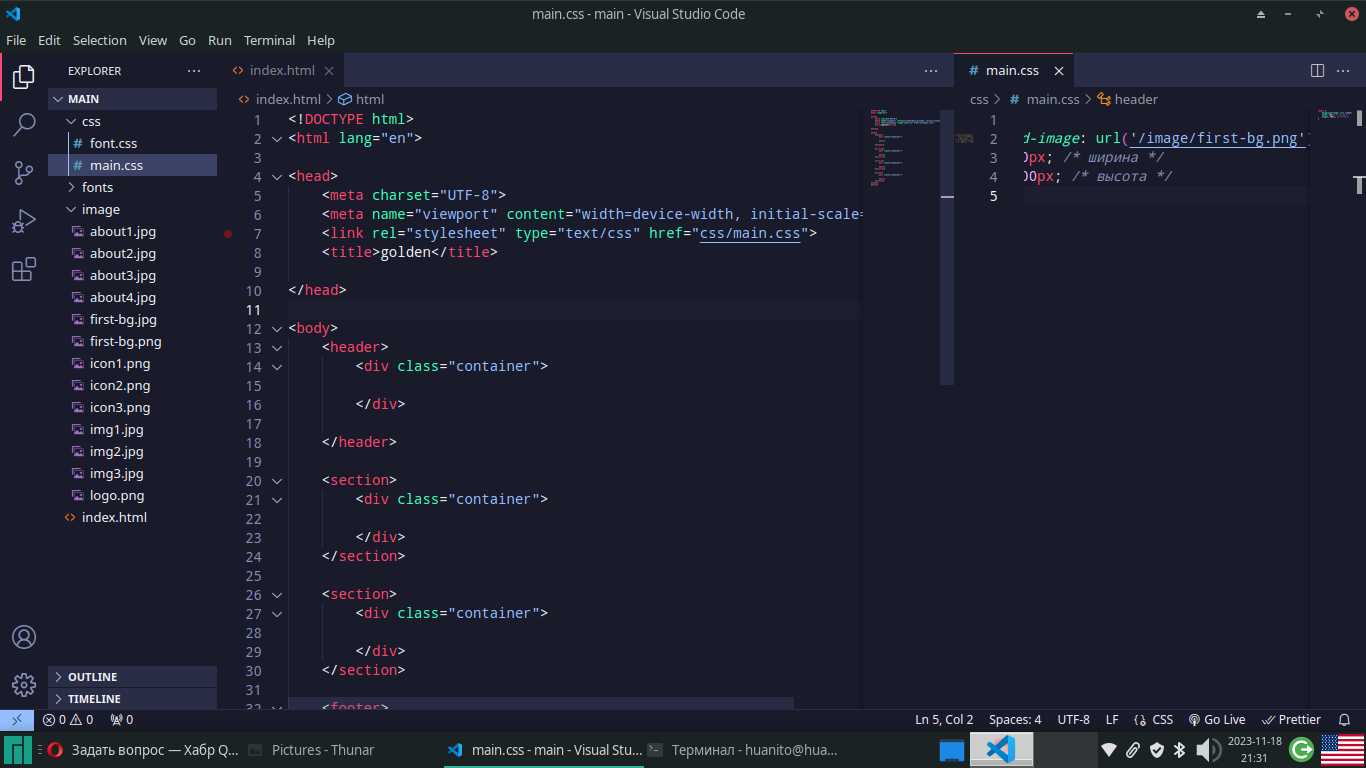
Task: Collapse the css folder
Action: 132,121
